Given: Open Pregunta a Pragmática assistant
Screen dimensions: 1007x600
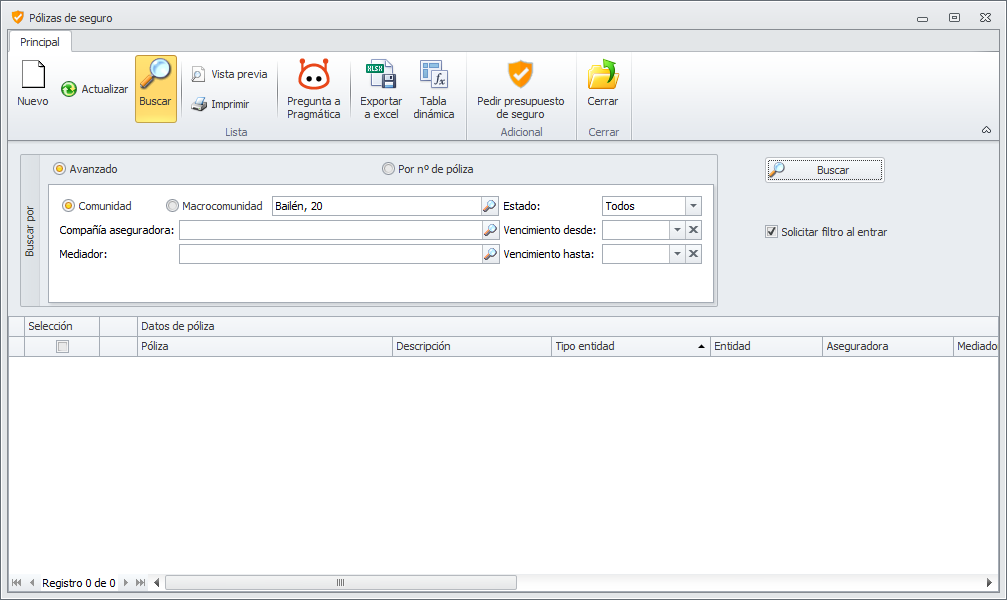Looking at the screenshot, I should (313, 89).
